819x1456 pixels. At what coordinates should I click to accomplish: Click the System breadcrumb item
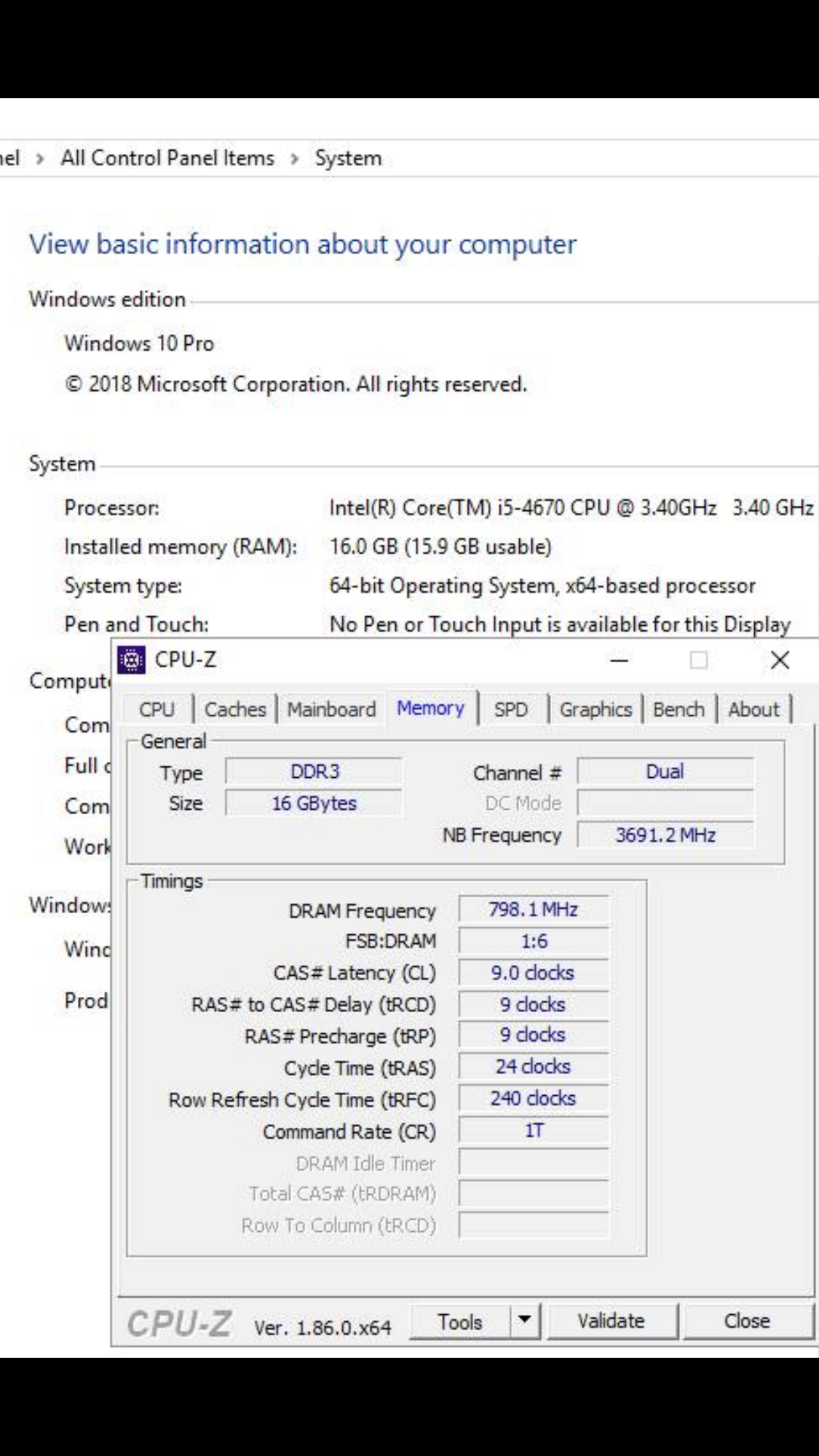[348, 158]
